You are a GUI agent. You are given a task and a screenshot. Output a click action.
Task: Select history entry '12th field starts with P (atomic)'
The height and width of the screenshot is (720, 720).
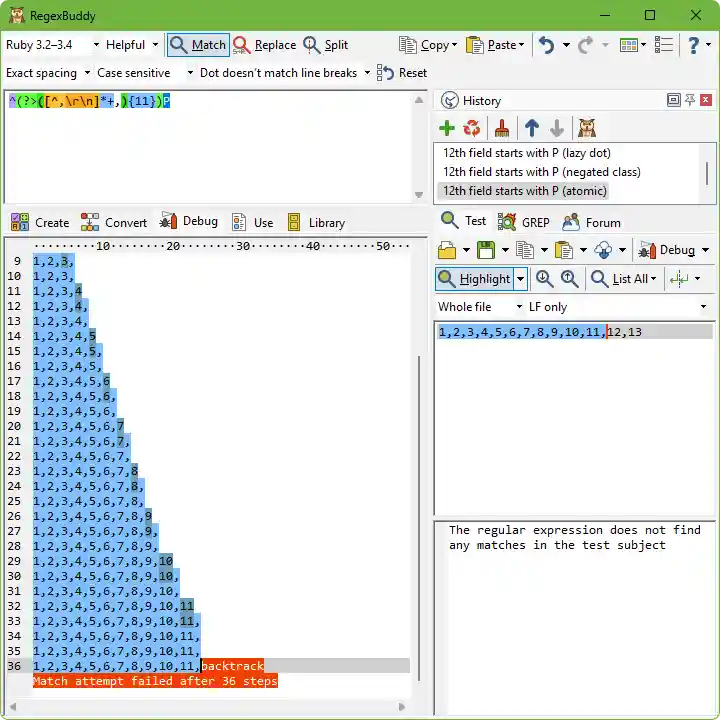pyautogui.click(x=524, y=191)
